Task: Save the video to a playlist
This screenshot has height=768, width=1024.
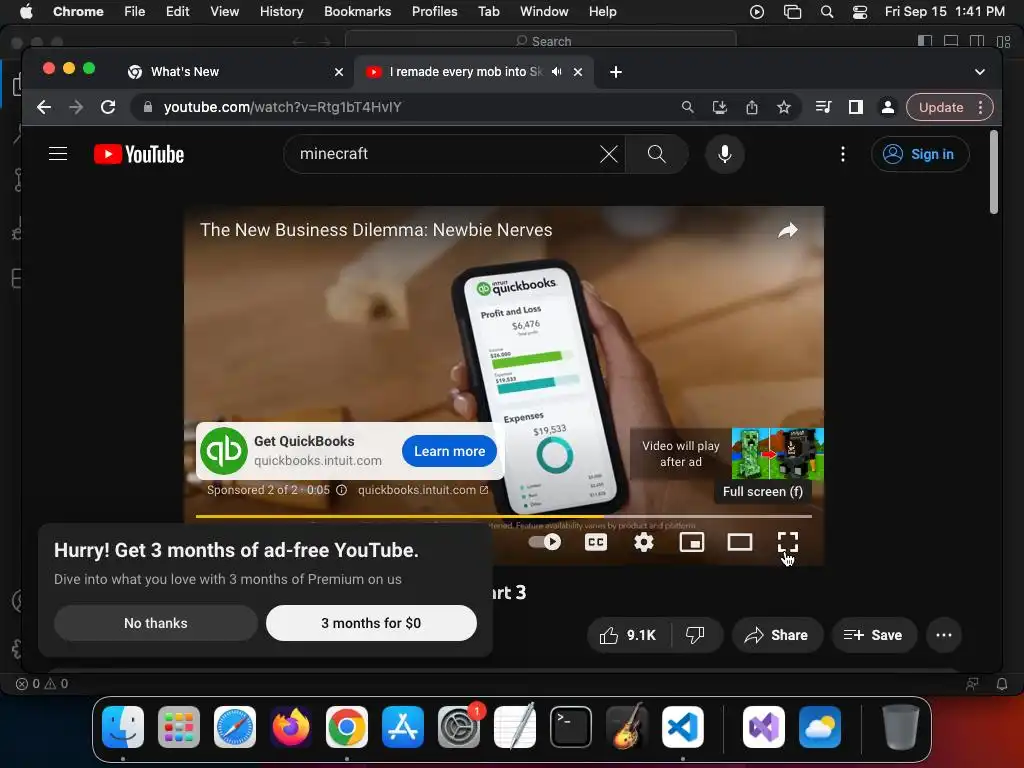Action: pyautogui.click(x=874, y=635)
